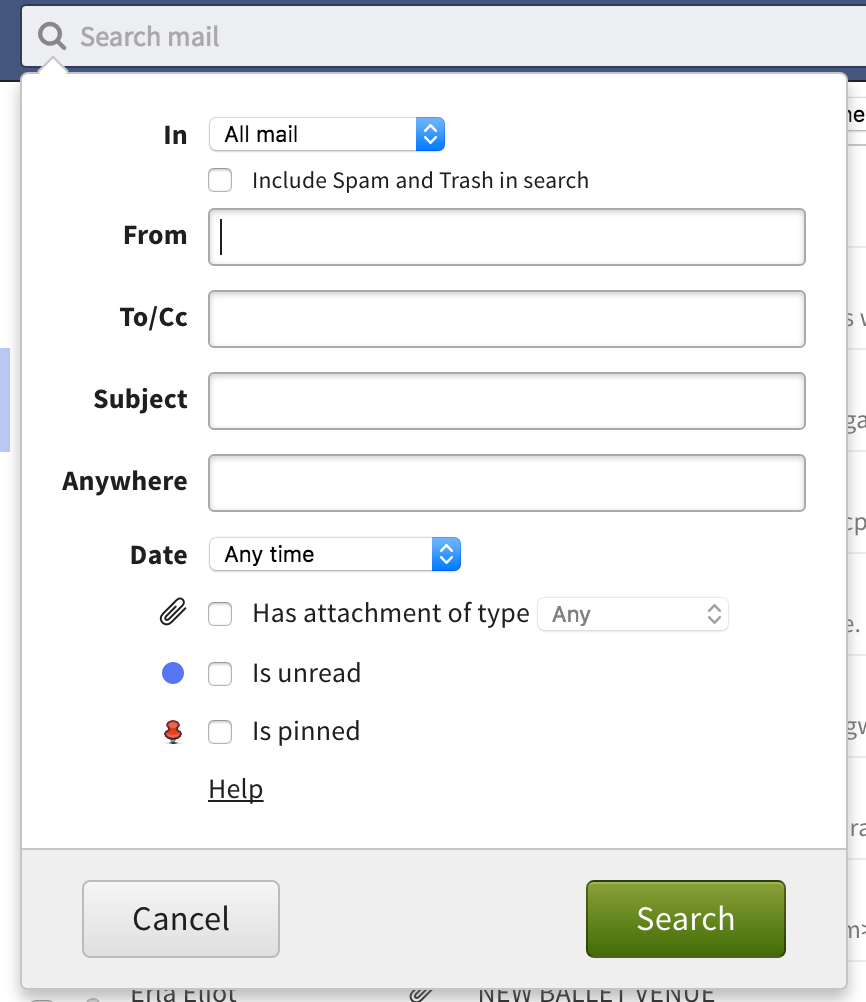Click the Search mail bar at top
Image resolution: width=866 pixels, height=1002 pixels.
tap(447, 36)
